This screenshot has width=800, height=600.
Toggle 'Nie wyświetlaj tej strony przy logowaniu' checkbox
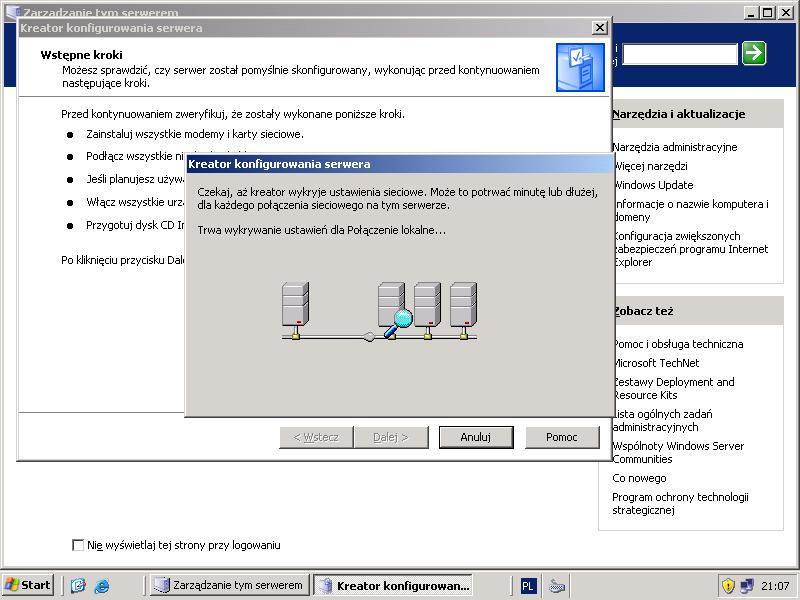78,545
